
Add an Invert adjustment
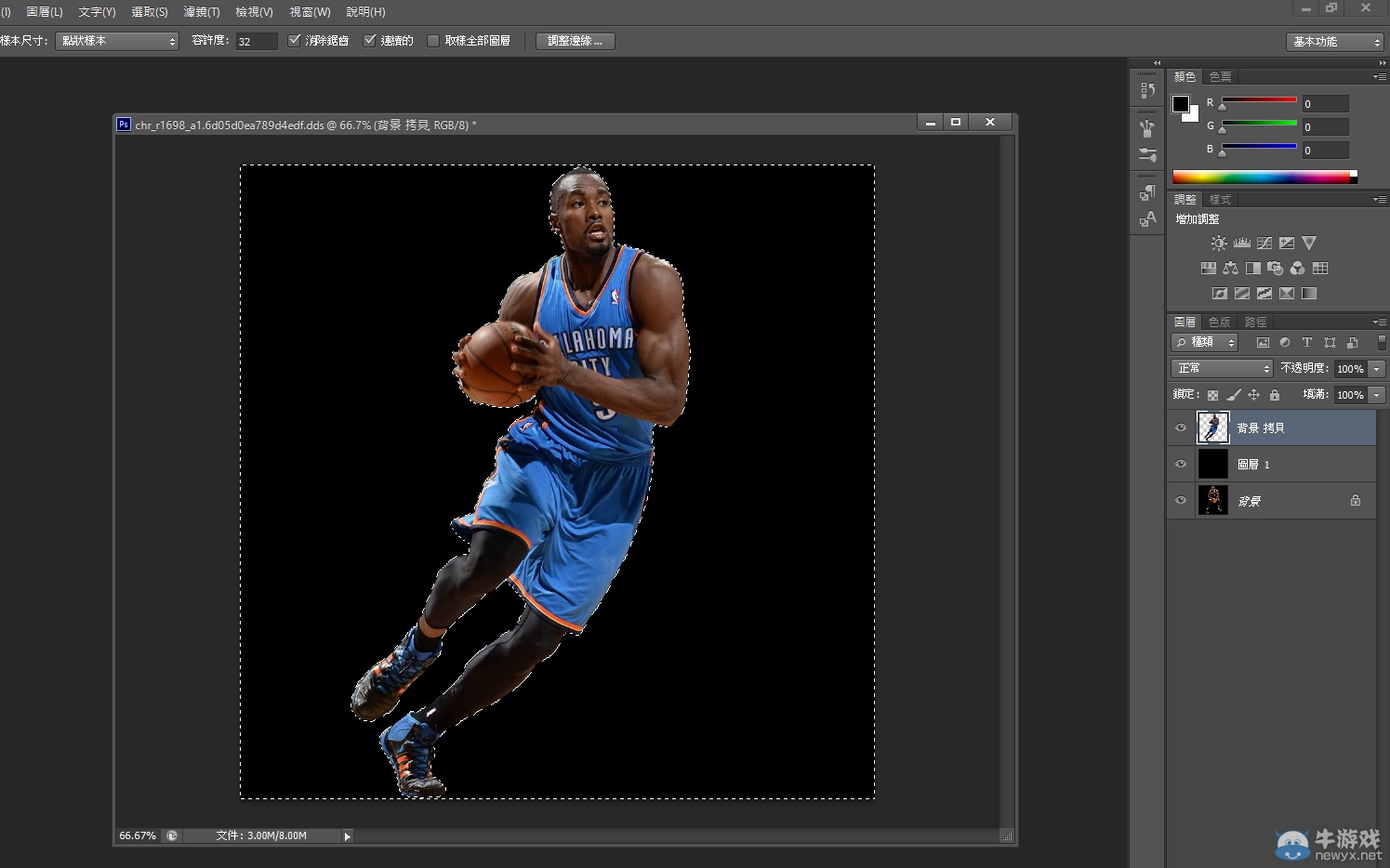pos(1219,293)
